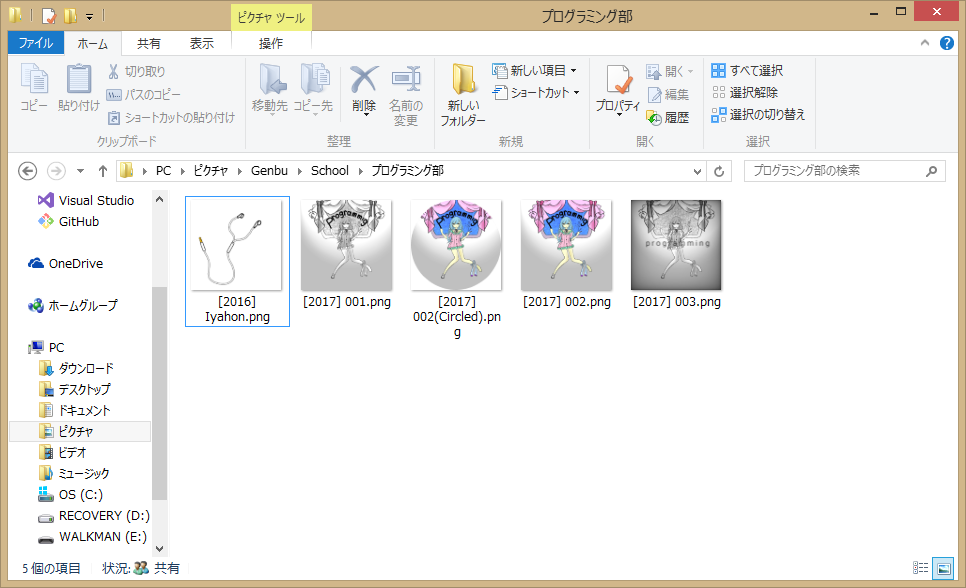Refresh the folder with the reload icon
Screen dimensions: 966x588
719,171
